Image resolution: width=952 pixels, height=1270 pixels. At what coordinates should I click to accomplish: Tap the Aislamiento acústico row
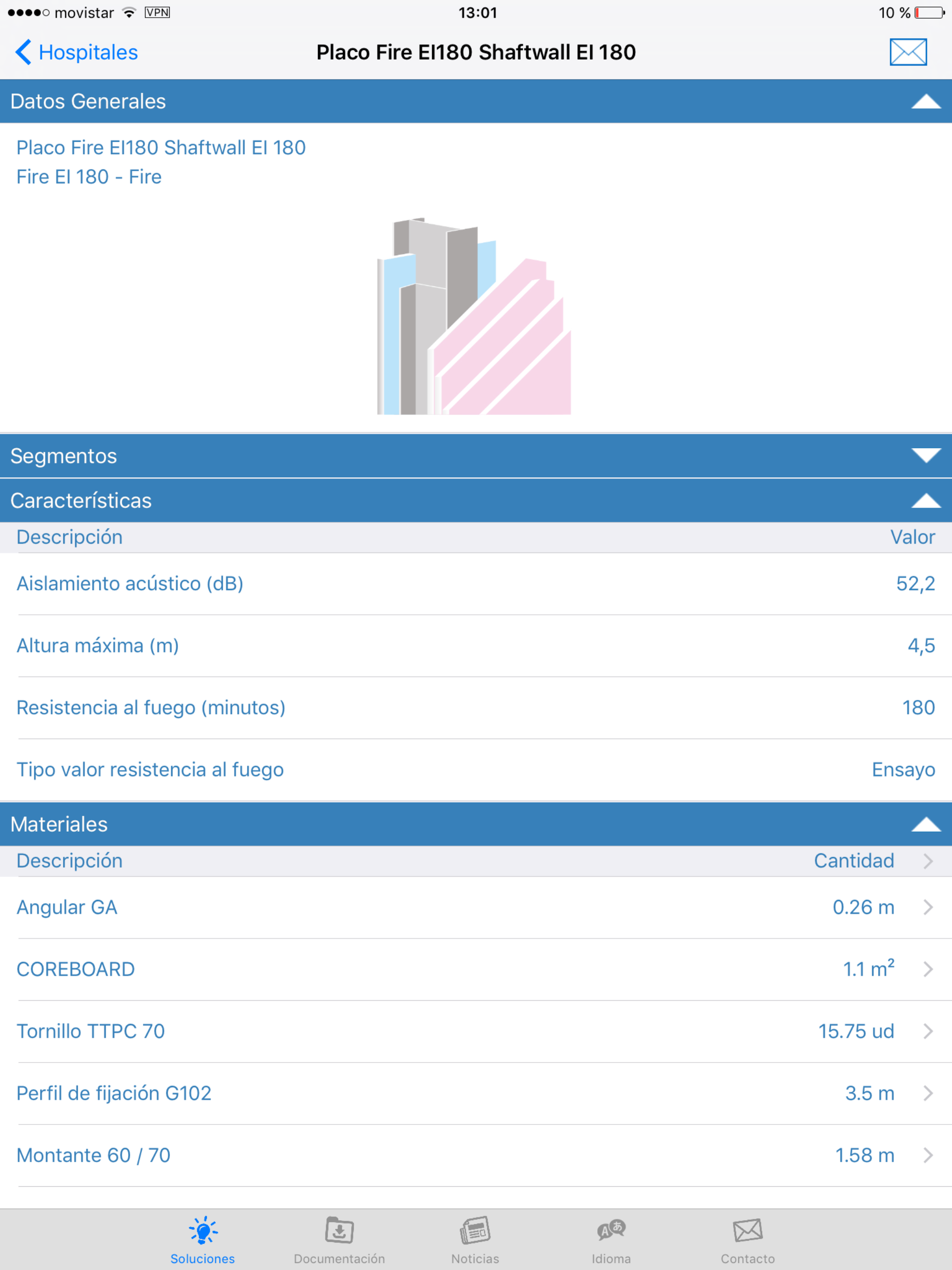click(476, 583)
